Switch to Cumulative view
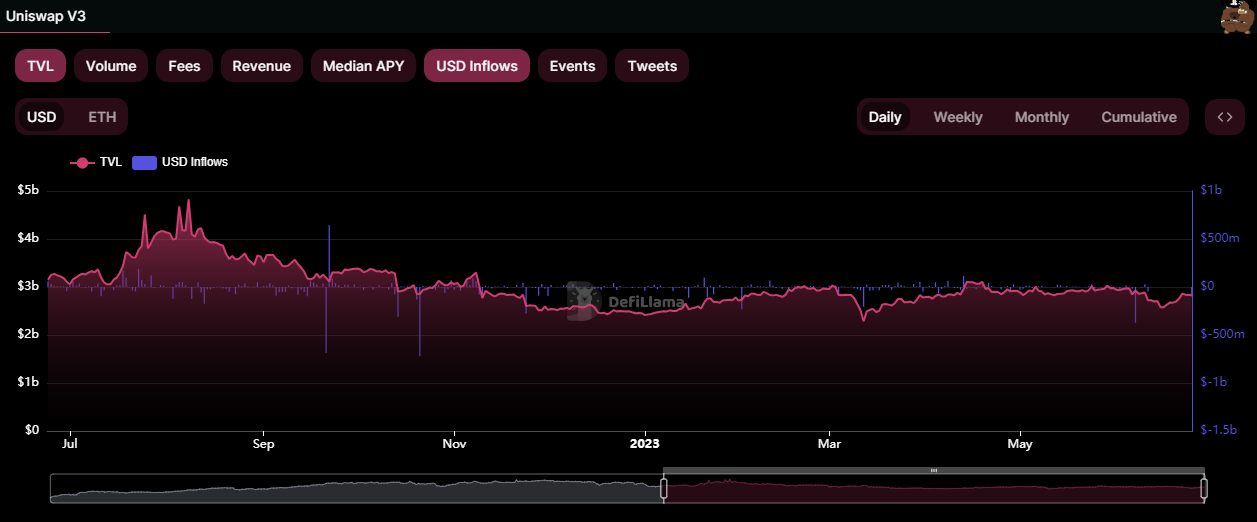The image size is (1257, 522). point(1139,117)
